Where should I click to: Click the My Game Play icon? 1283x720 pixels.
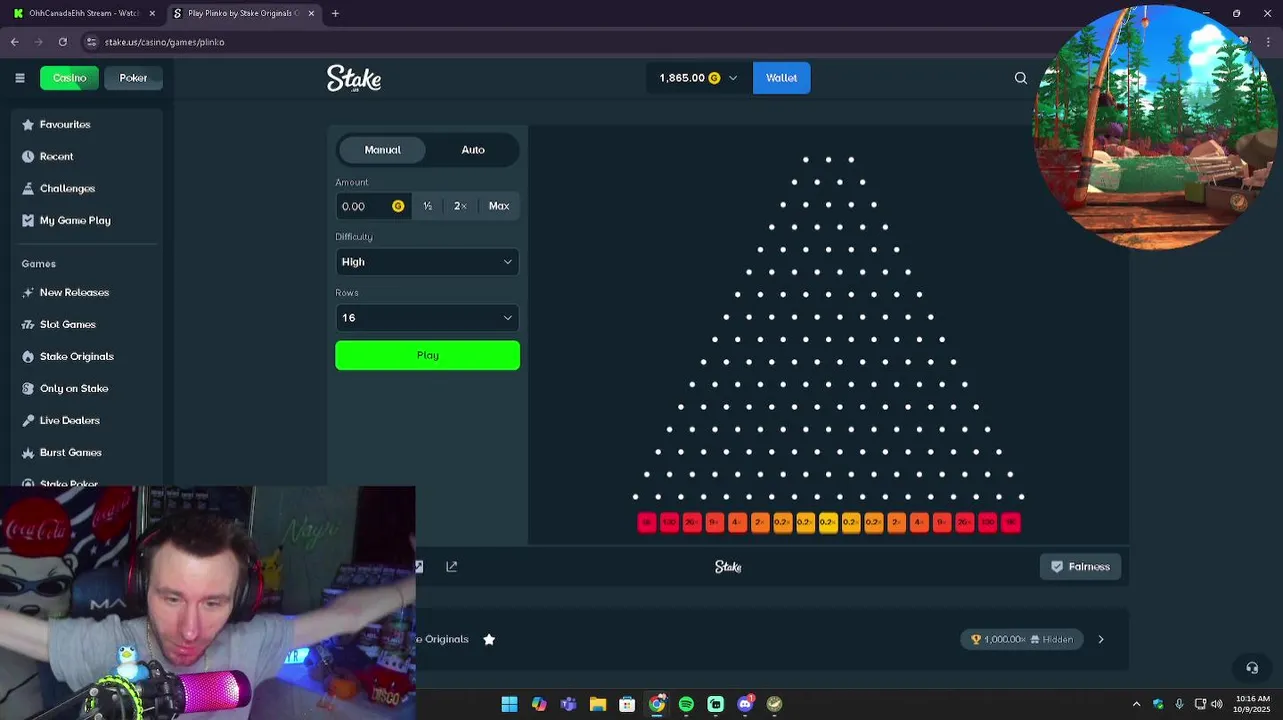click(28, 221)
